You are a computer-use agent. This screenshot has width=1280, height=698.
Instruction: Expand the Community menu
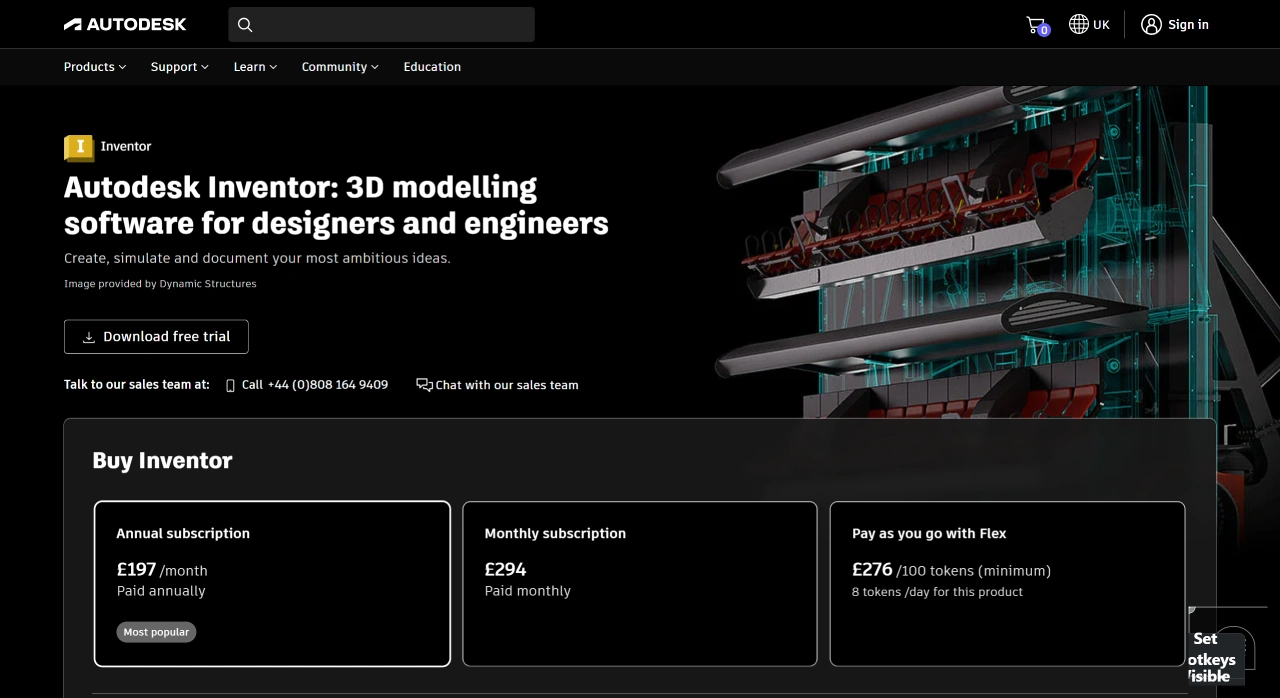pos(340,67)
